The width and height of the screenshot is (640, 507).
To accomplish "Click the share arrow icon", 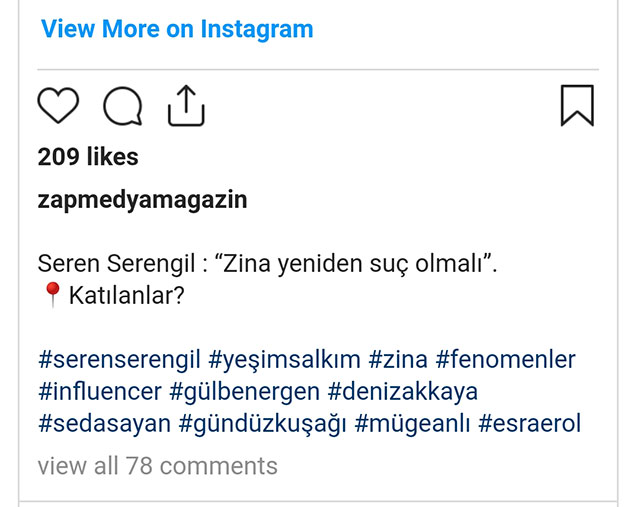I will pyautogui.click(x=185, y=106).
